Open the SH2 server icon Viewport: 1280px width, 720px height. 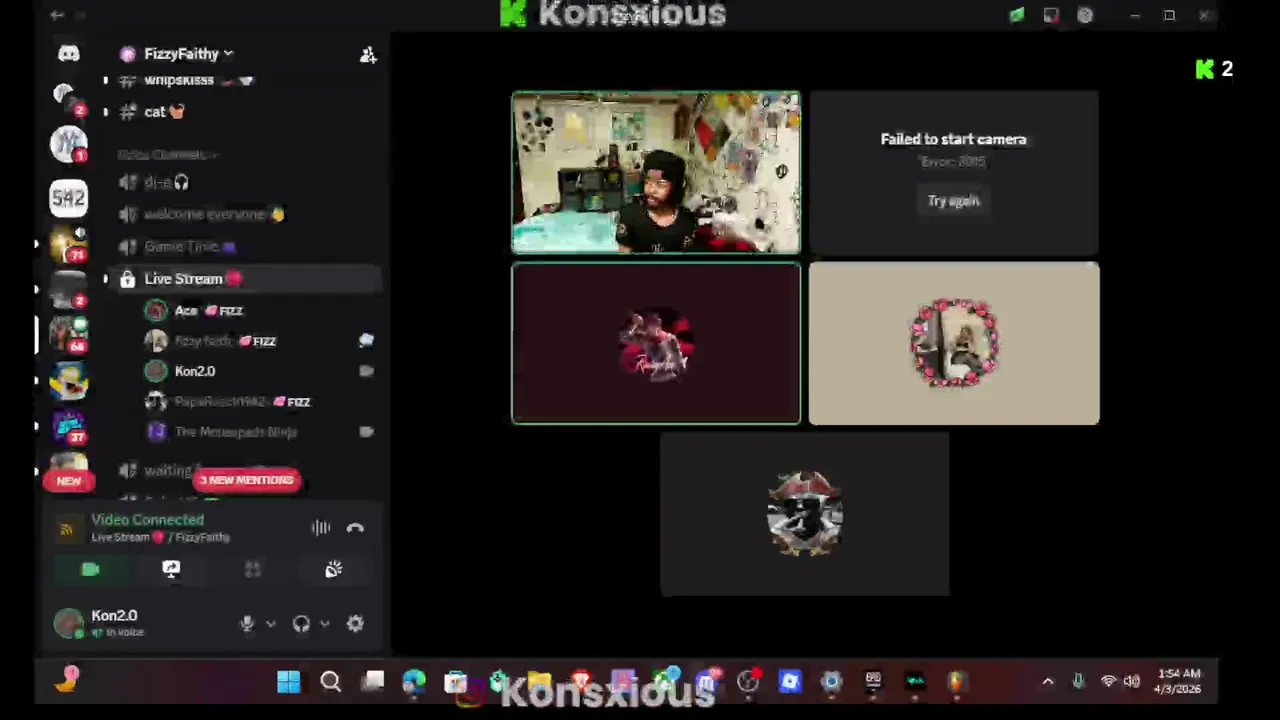pyautogui.click(x=68, y=198)
